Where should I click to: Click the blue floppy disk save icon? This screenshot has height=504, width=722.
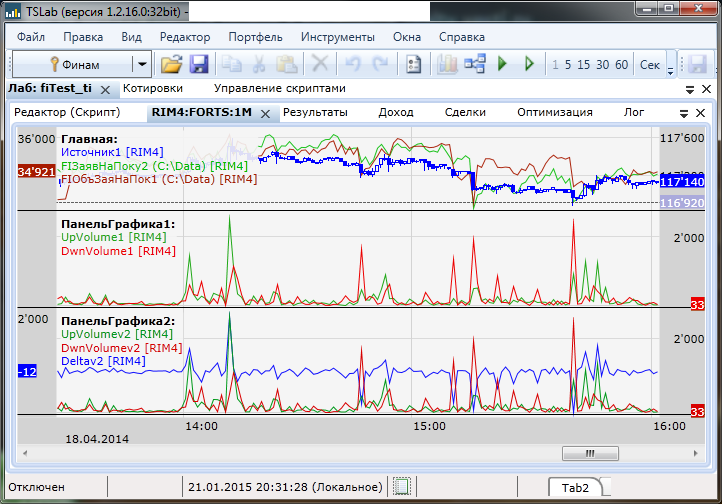[198, 65]
